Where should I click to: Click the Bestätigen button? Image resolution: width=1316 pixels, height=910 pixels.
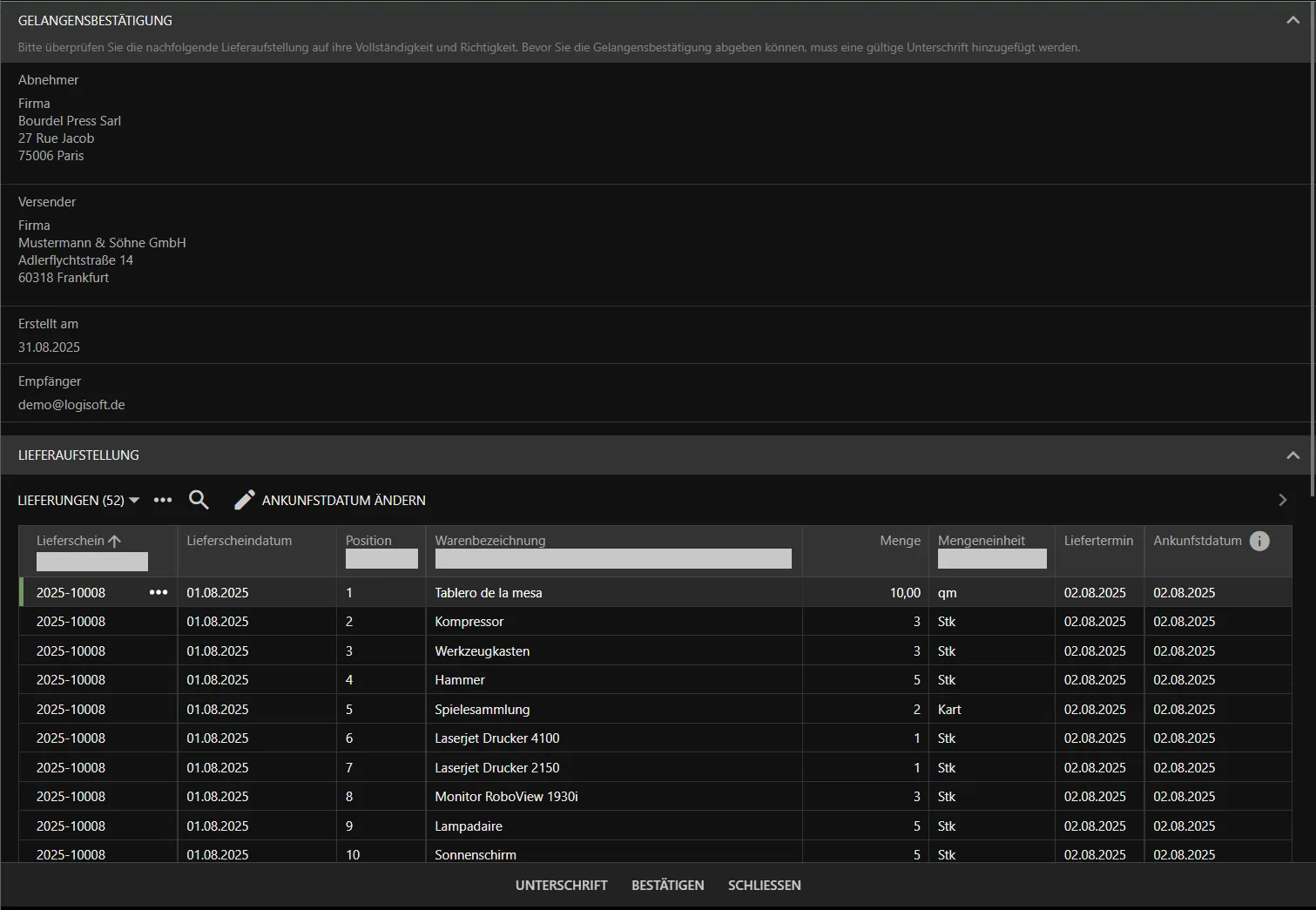[x=668, y=885]
